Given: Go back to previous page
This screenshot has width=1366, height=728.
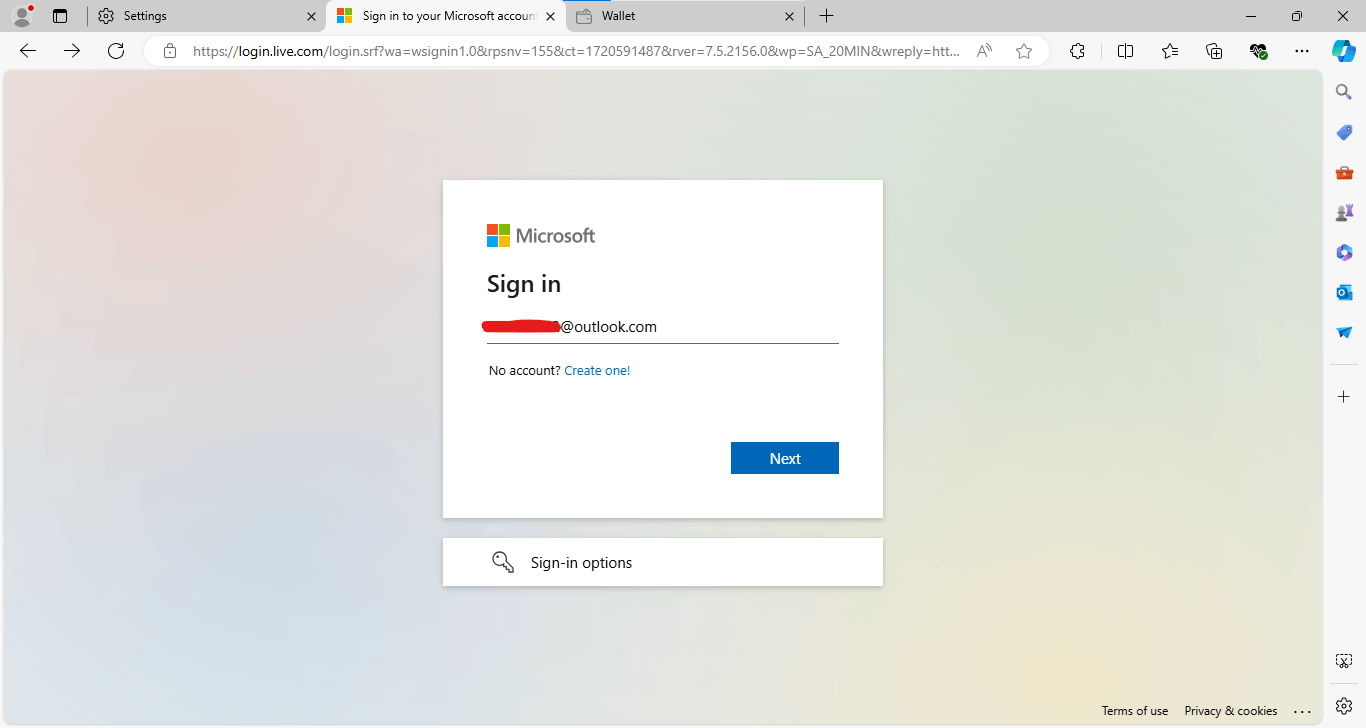Looking at the screenshot, I should 28,51.
